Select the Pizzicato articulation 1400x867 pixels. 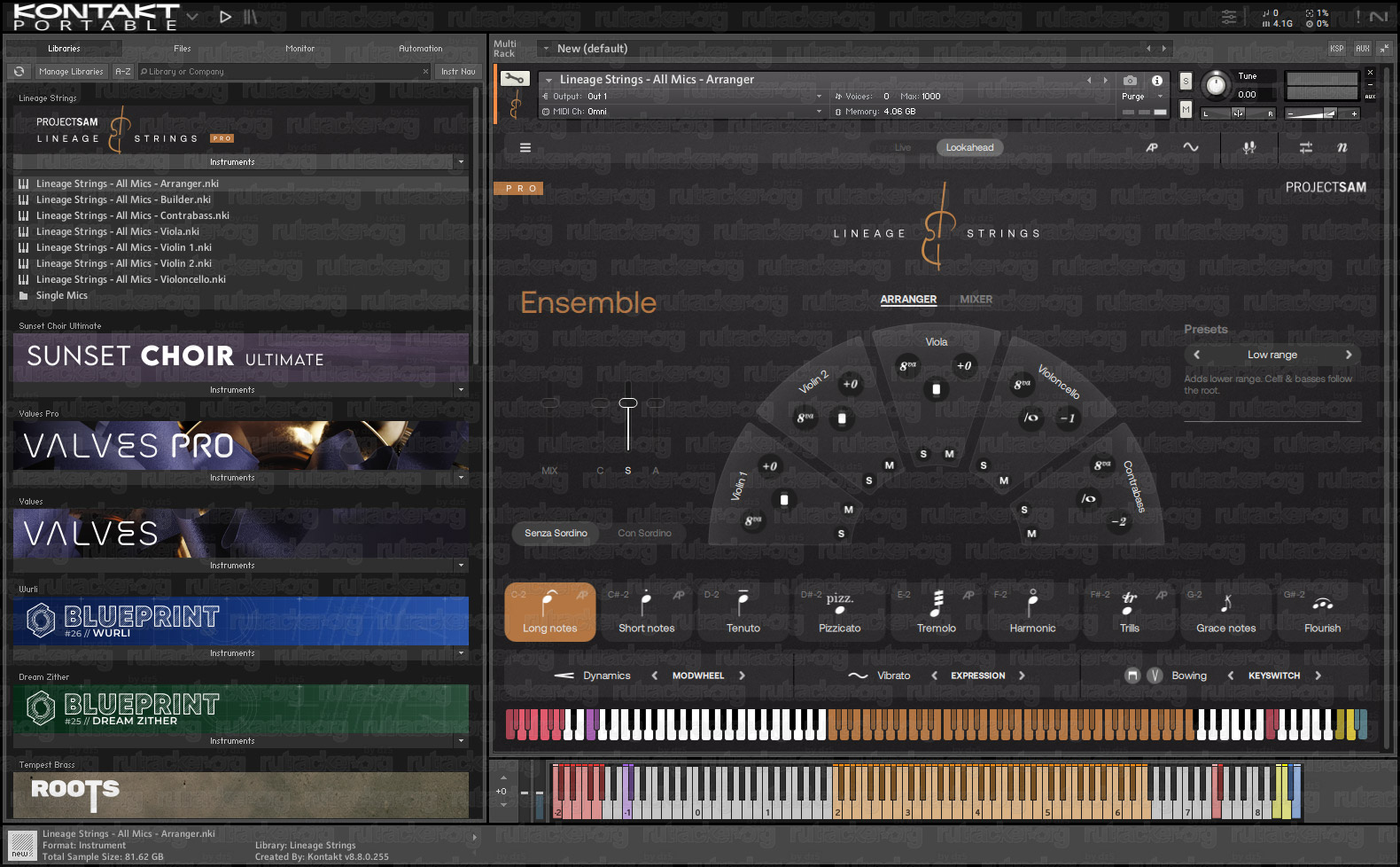point(840,612)
